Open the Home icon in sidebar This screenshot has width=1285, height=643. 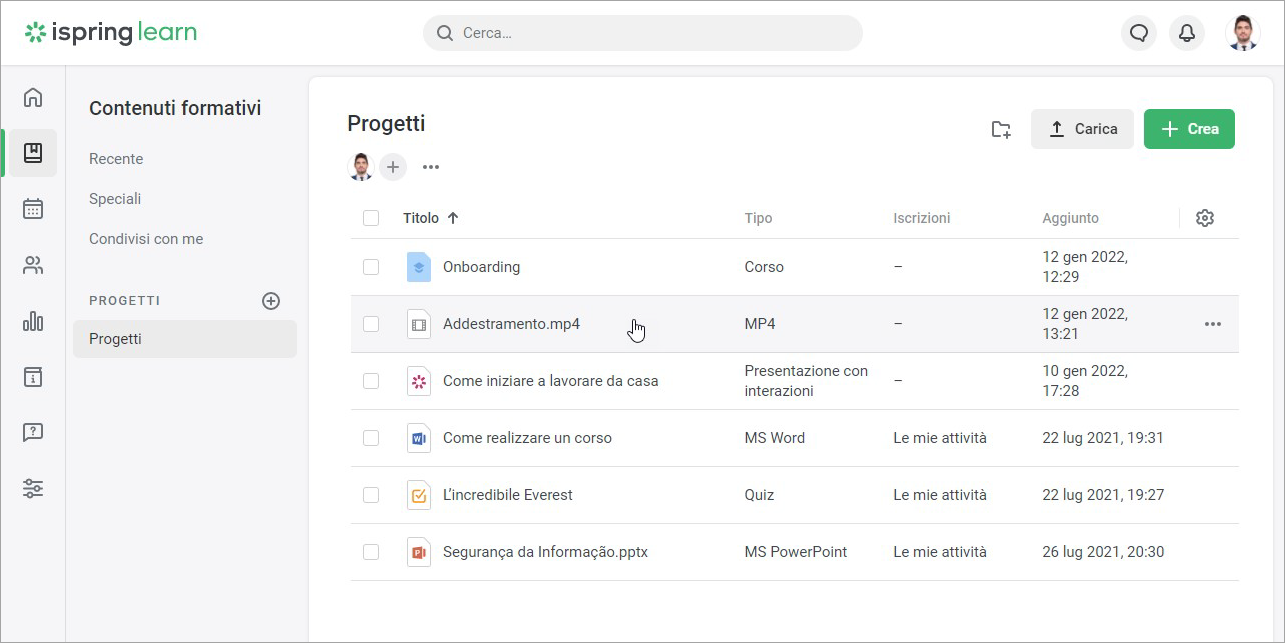(x=33, y=97)
